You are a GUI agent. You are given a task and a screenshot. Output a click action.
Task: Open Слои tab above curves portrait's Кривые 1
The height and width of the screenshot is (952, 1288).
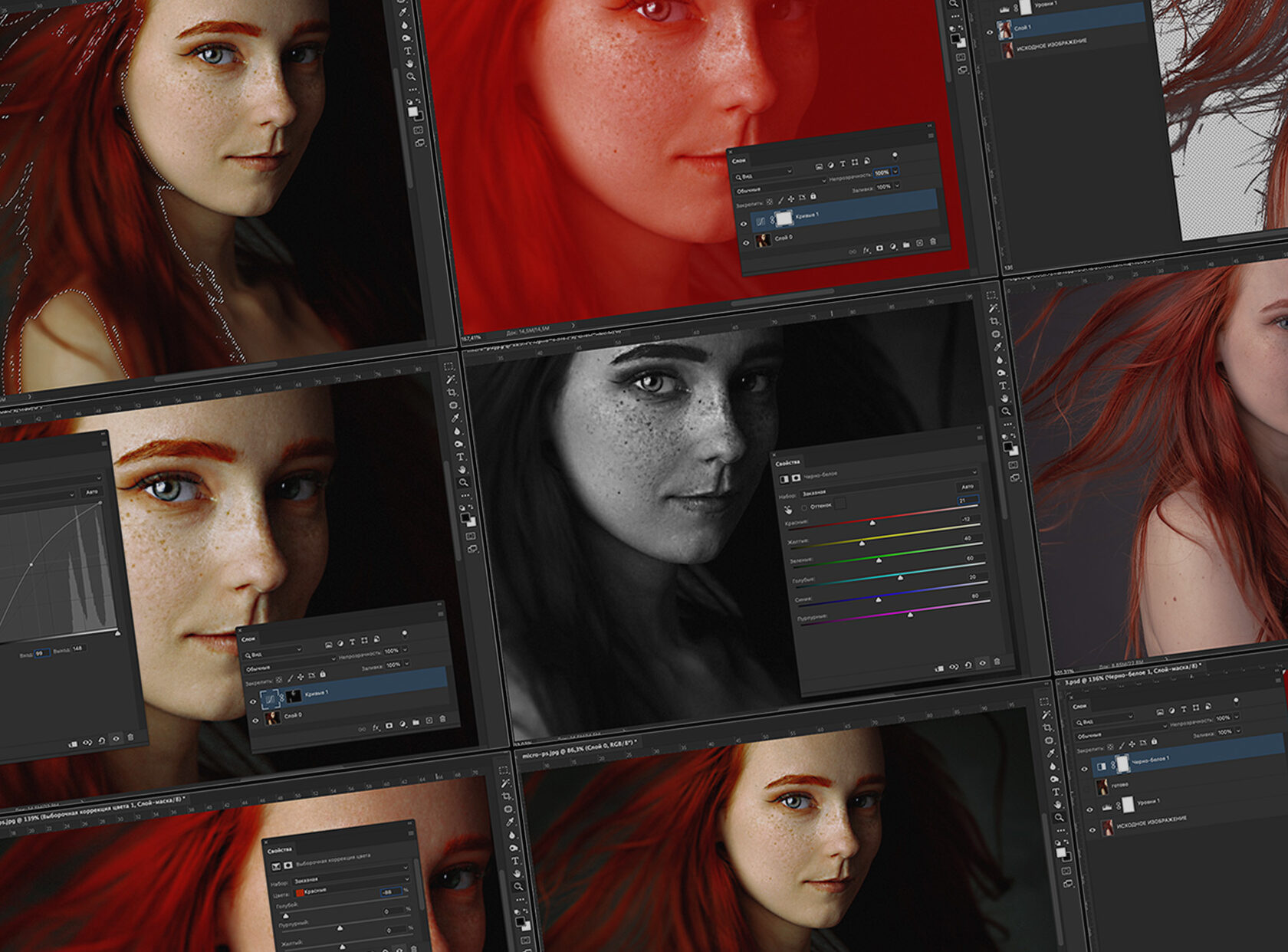coord(248,638)
